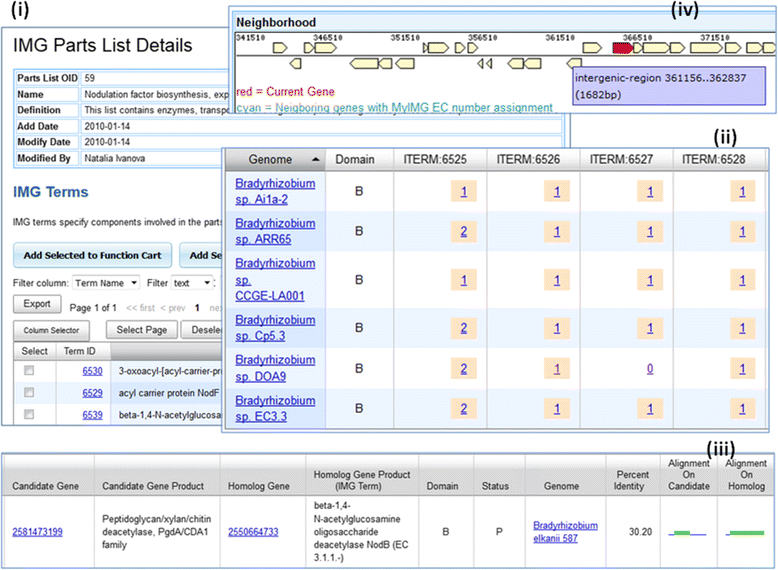The image size is (778, 570).
Task: Check the checkbox for term 6530
Action: (29, 371)
